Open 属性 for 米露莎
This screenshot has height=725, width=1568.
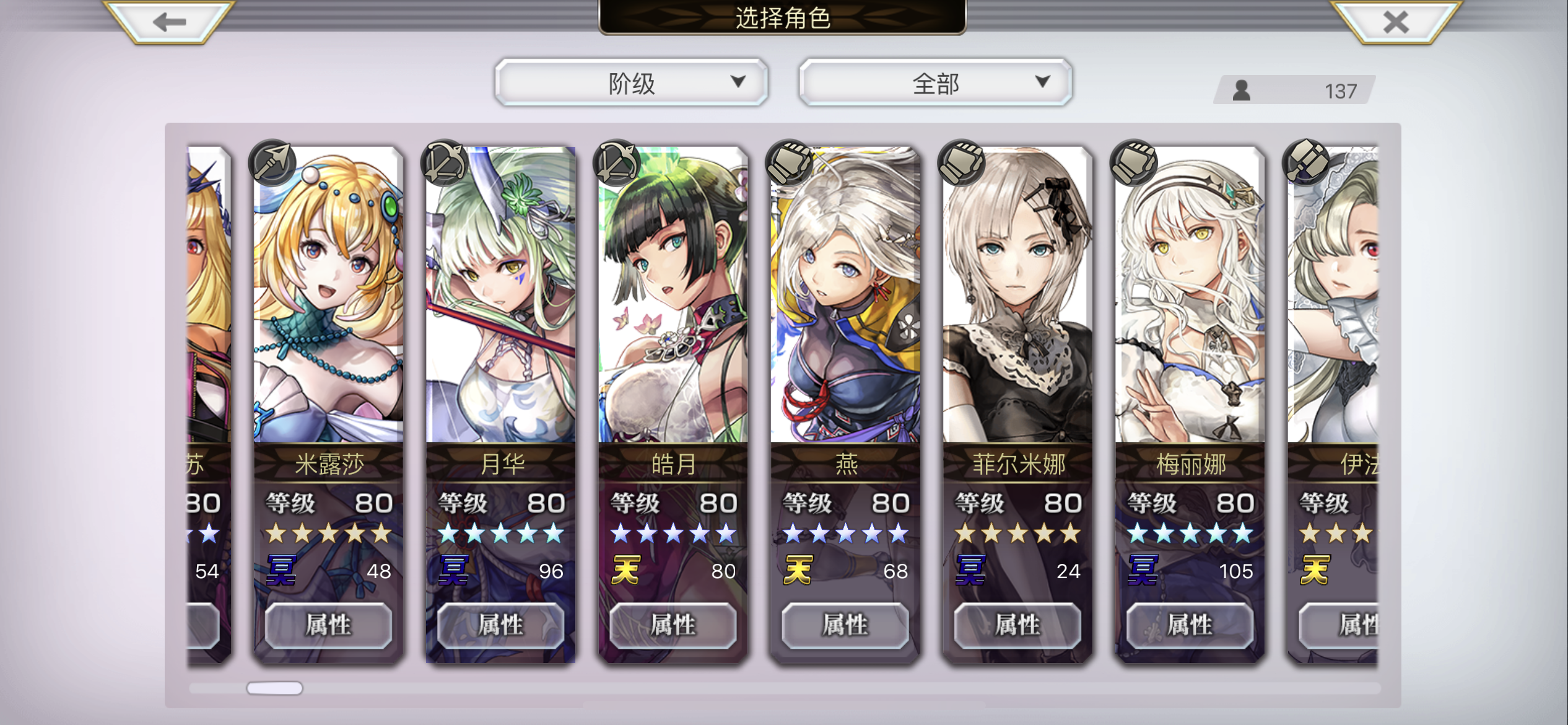coord(328,625)
